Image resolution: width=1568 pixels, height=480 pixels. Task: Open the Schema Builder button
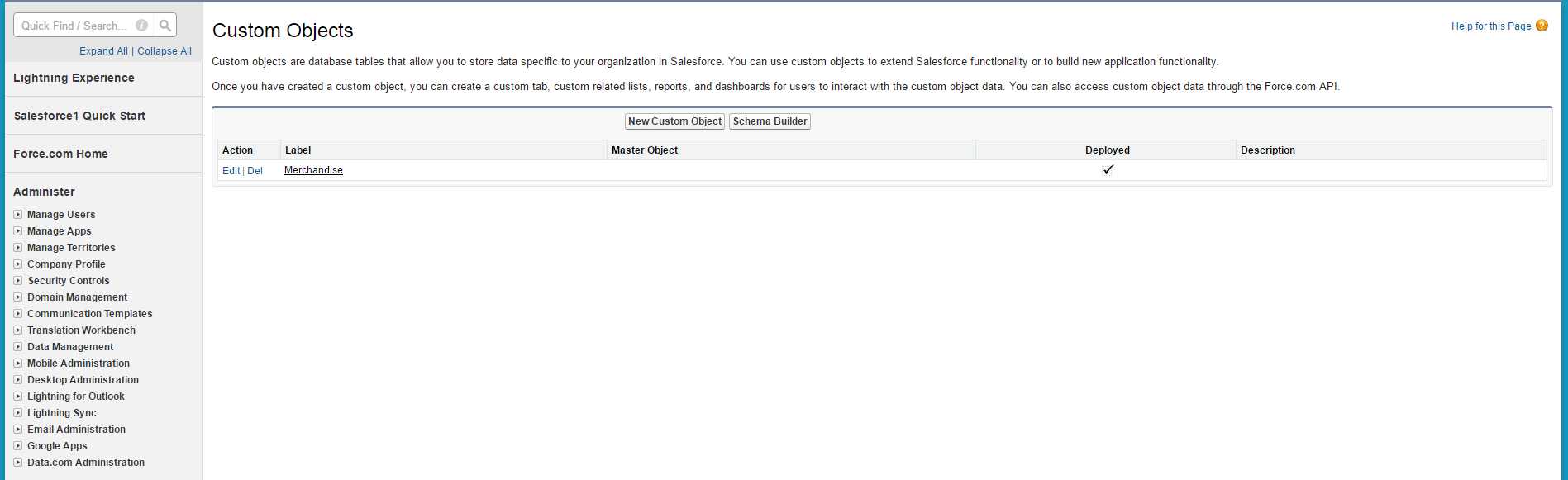click(x=770, y=121)
